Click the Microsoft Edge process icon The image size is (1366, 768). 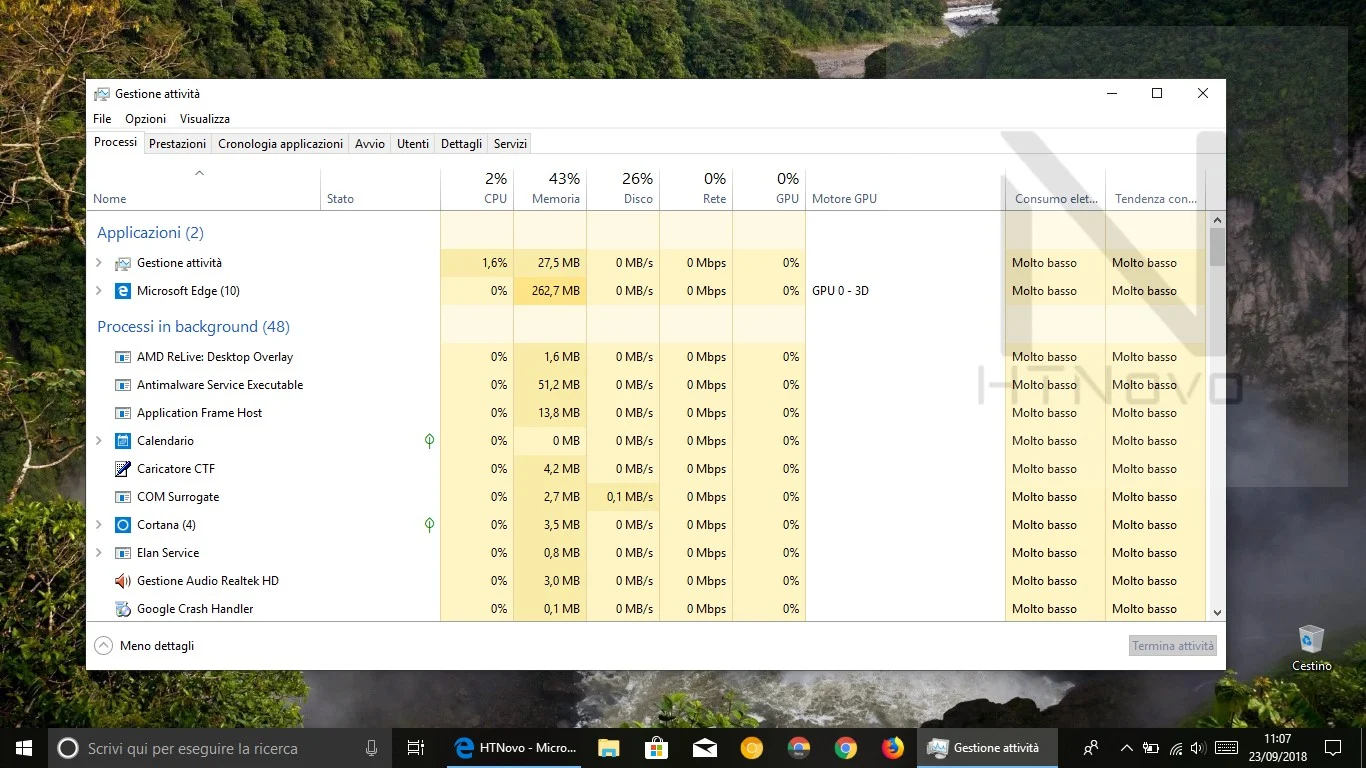coord(123,291)
